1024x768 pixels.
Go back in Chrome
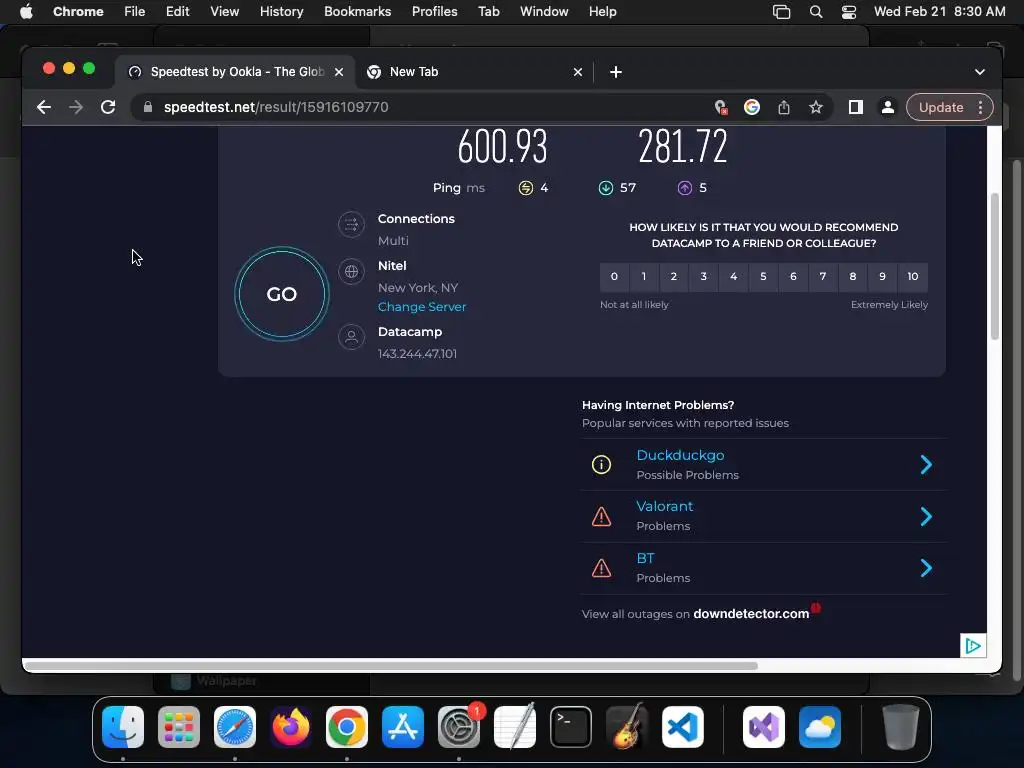coord(44,107)
